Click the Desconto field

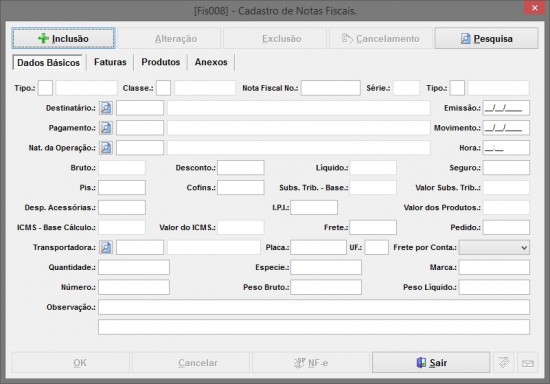click(241, 168)
